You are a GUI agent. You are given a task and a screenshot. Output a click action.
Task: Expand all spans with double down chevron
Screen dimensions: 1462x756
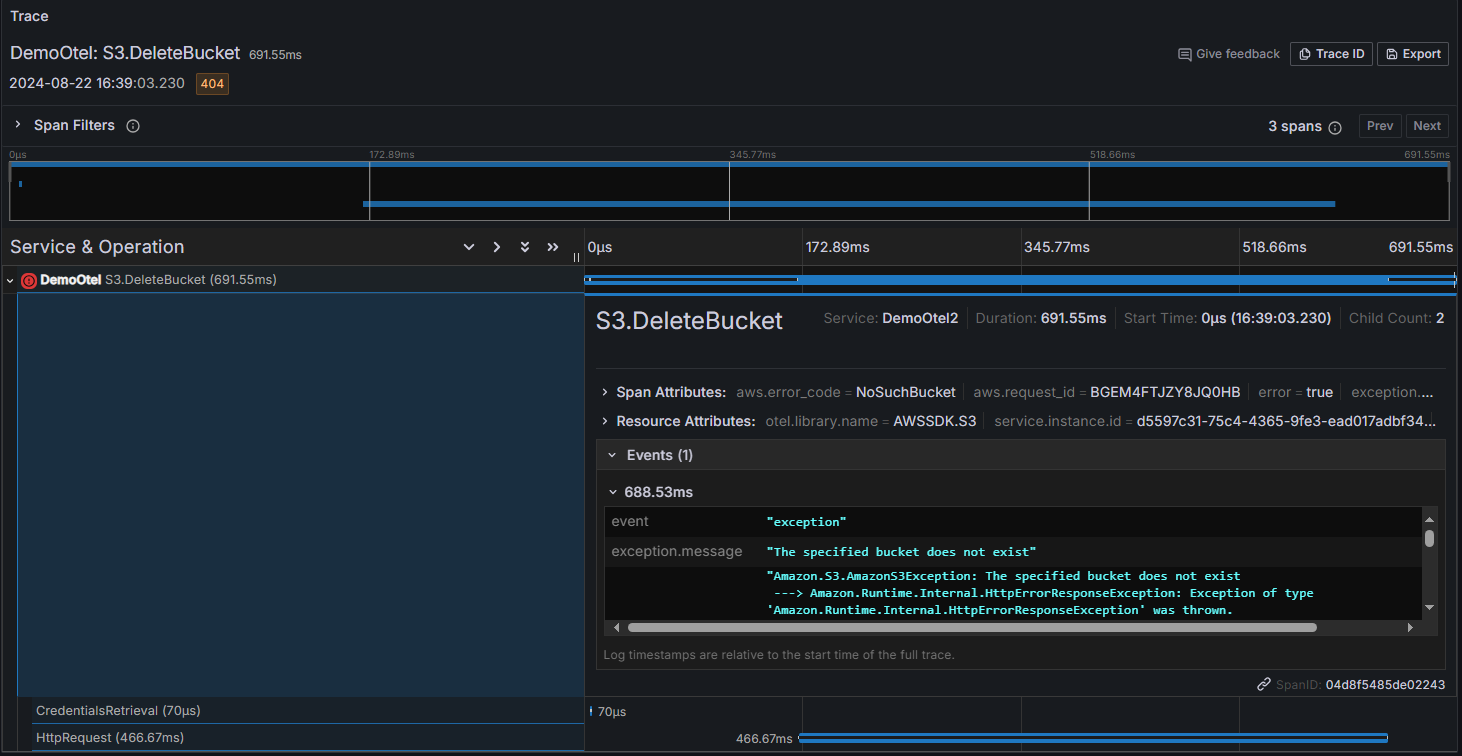coord(524,247)
